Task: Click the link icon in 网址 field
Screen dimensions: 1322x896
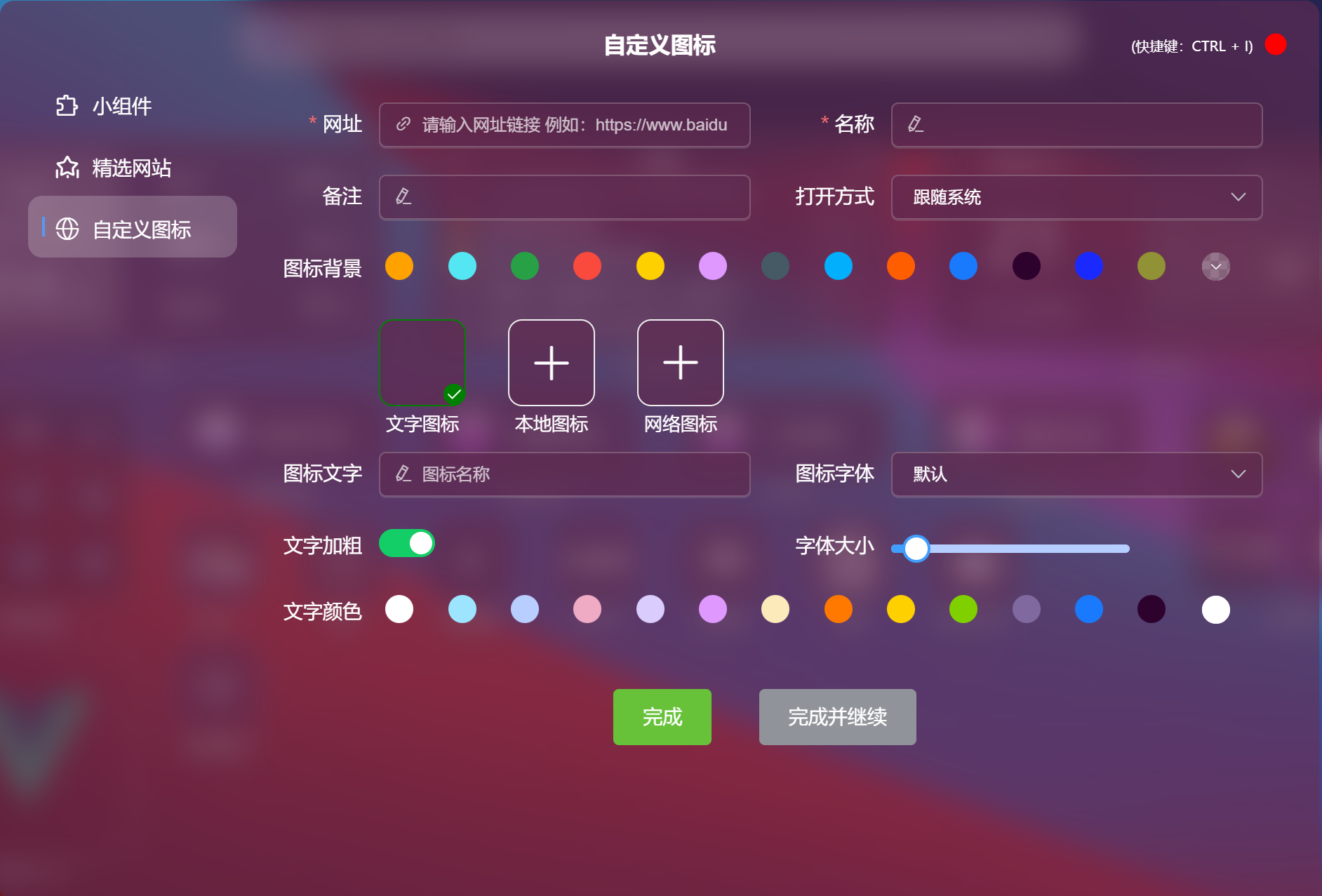Action: click(403, 124)
